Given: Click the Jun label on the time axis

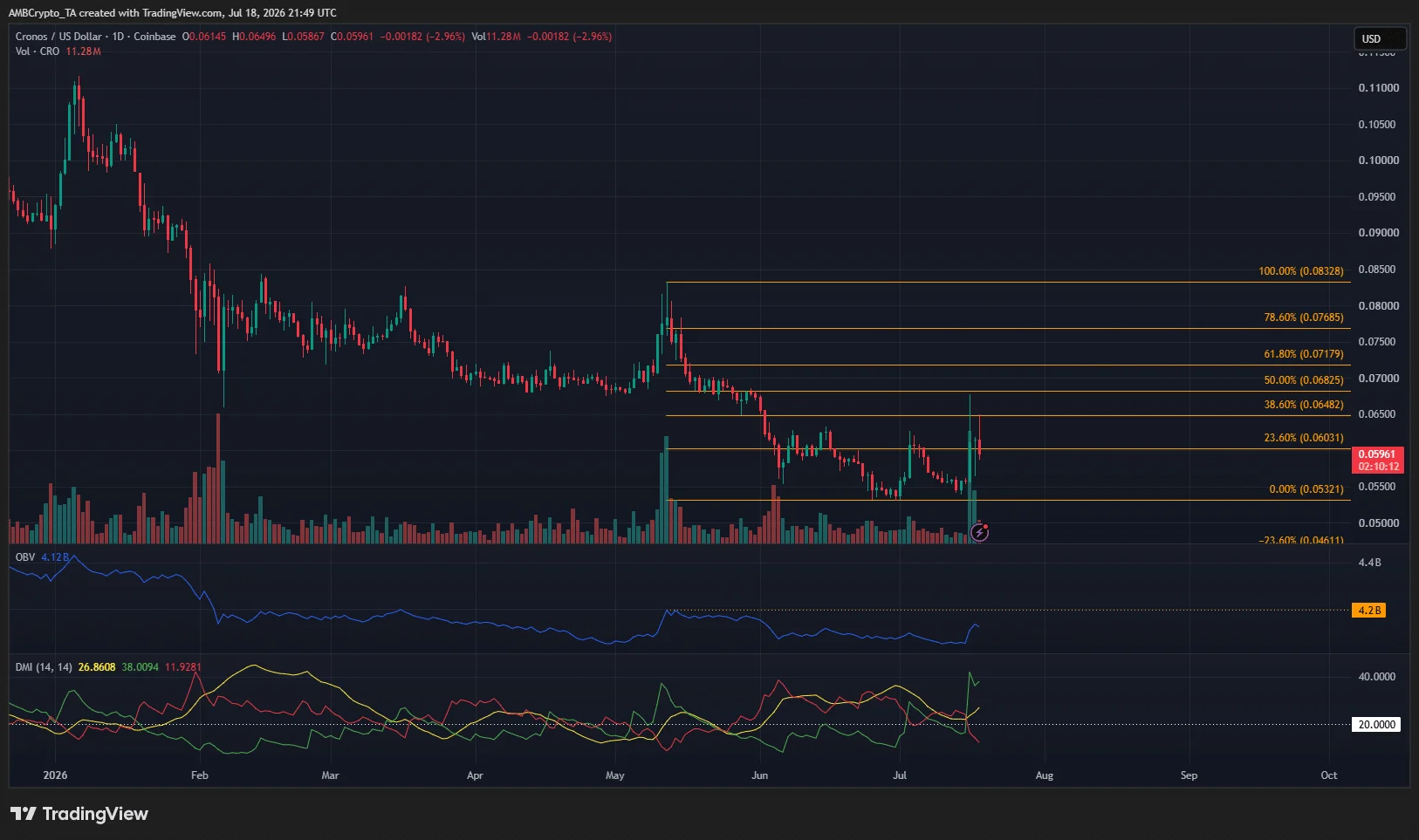Looking at the screenshot, I should pyautogui.click(x=760, y=775).
